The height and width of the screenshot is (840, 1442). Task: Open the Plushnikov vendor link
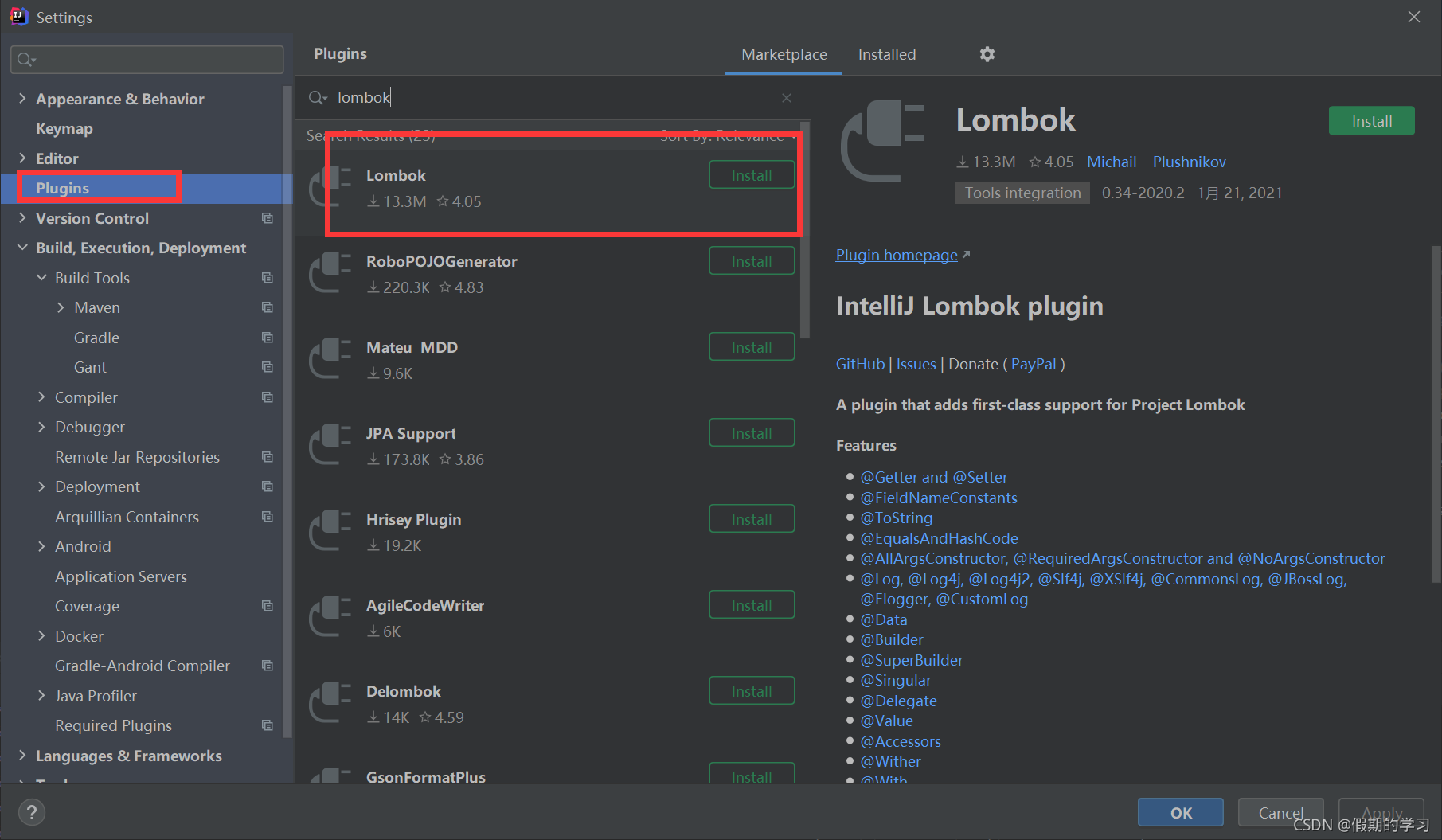1190,162
